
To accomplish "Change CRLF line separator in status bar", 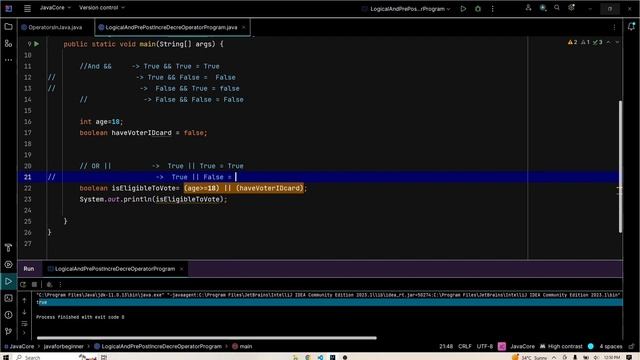I will click(465, 346).
